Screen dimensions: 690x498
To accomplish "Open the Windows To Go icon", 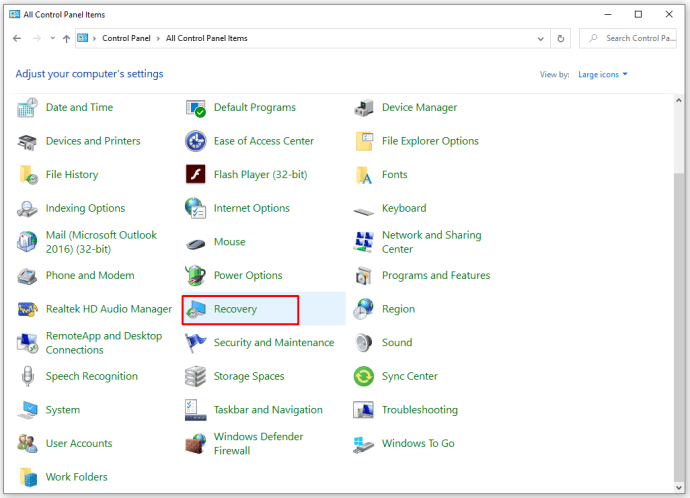I will pyautogui.click(x=363, y=444).
